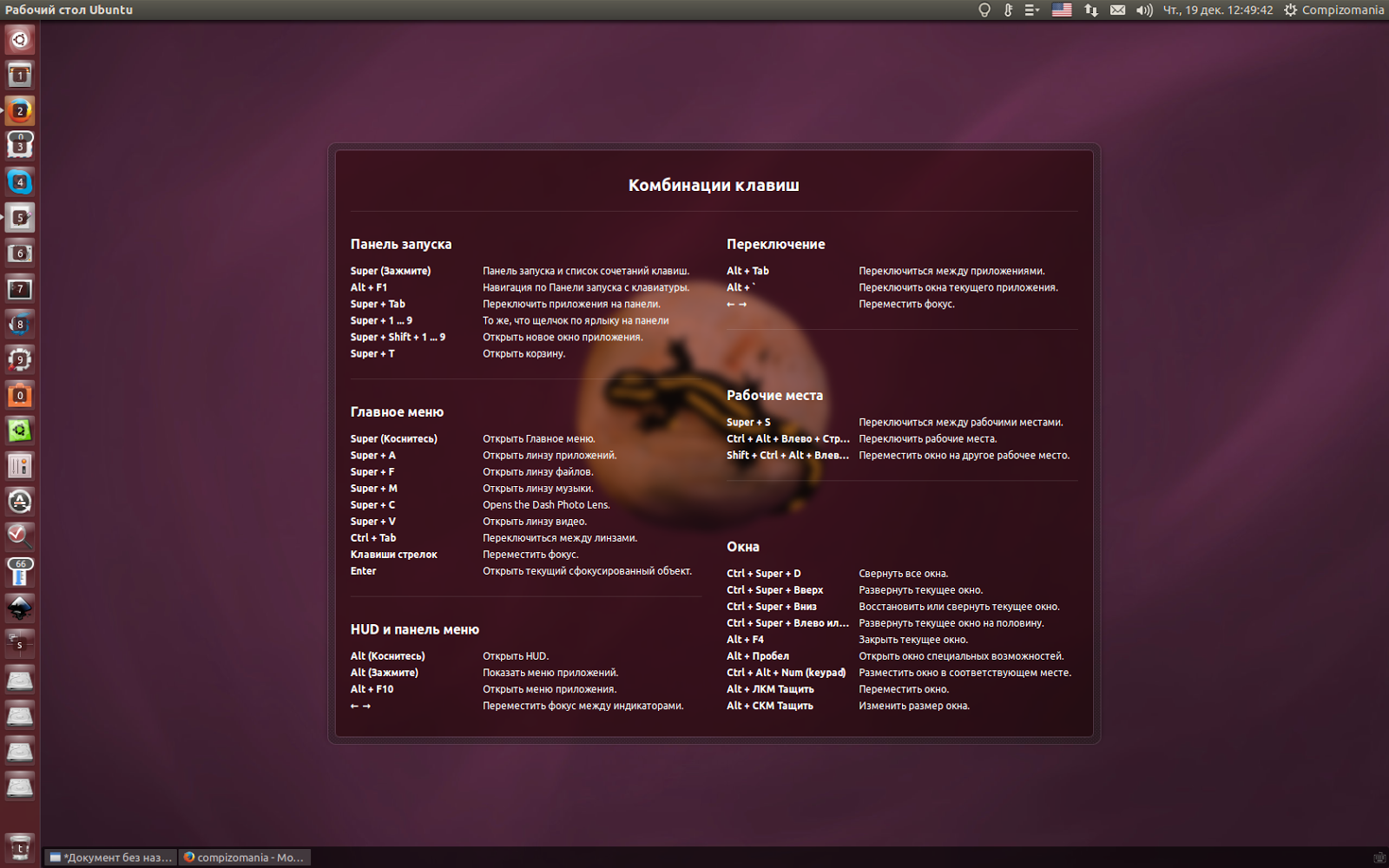The image size is (1389, 868).
Task: Click the 'Alt + F10' shortcut label
Action: (372, 688)
